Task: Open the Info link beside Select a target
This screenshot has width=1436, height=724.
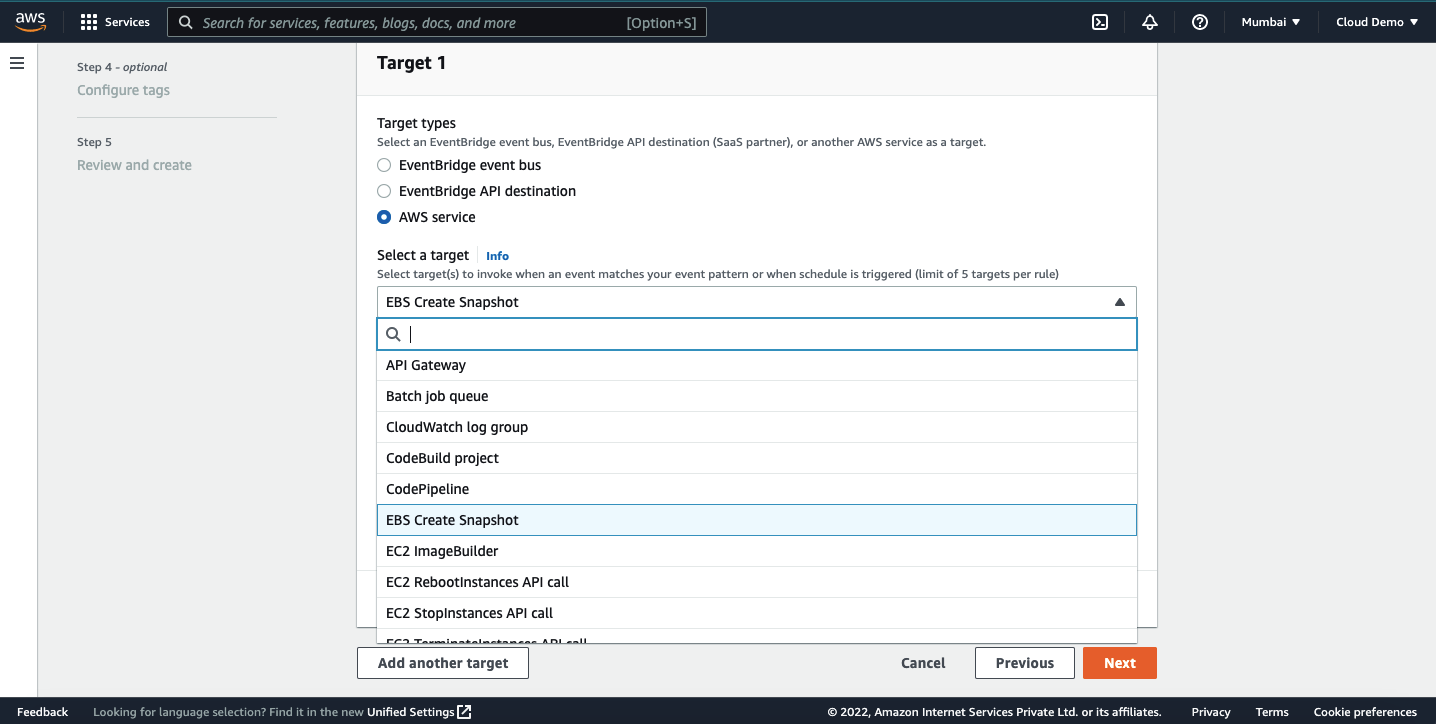Action: tap(497, 256)
